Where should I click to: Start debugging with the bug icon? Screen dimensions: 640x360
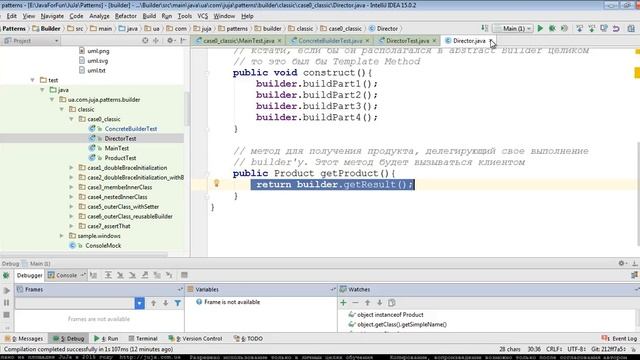552,29
